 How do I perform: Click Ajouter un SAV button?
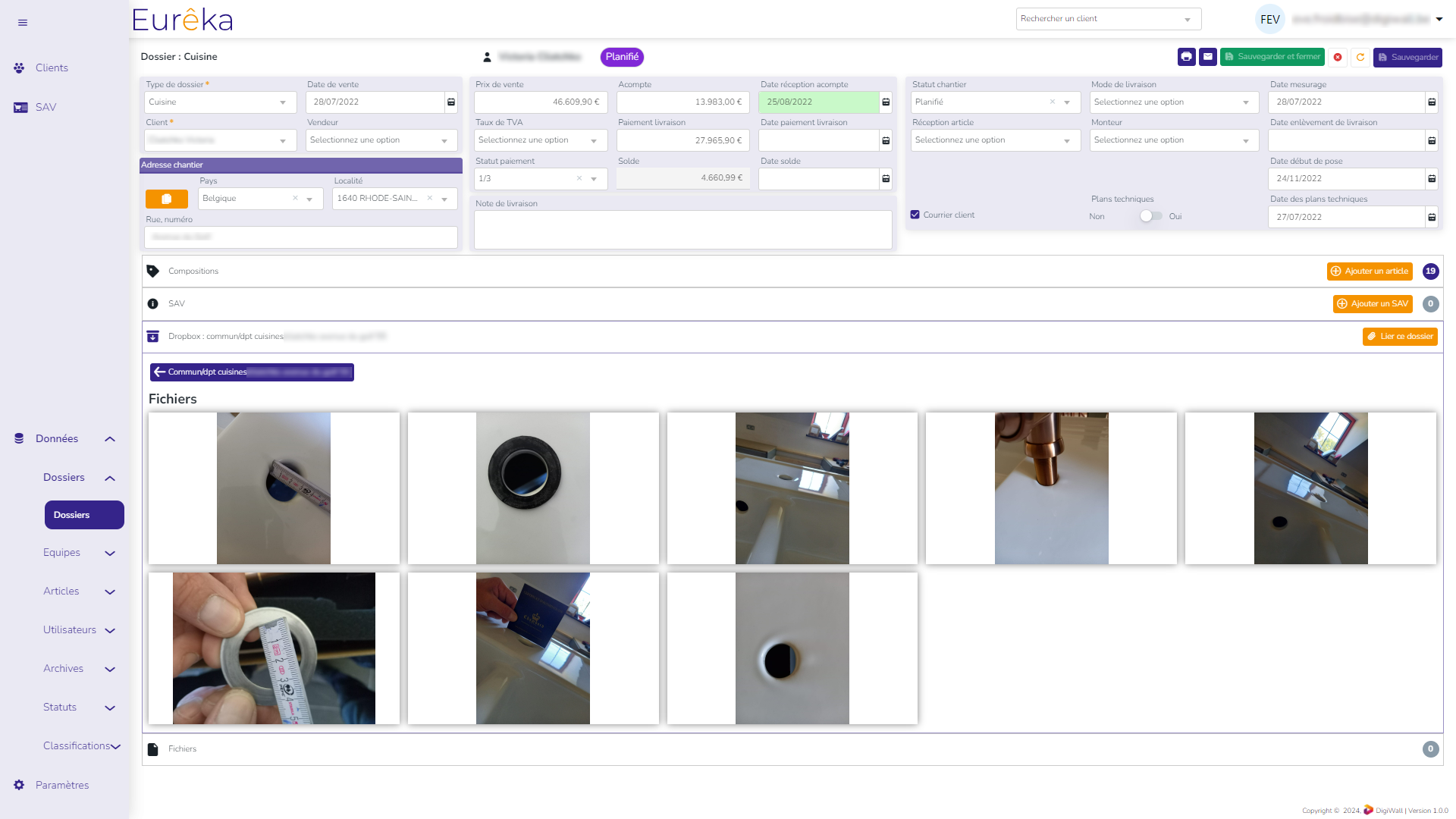(x=1373, y=304)
